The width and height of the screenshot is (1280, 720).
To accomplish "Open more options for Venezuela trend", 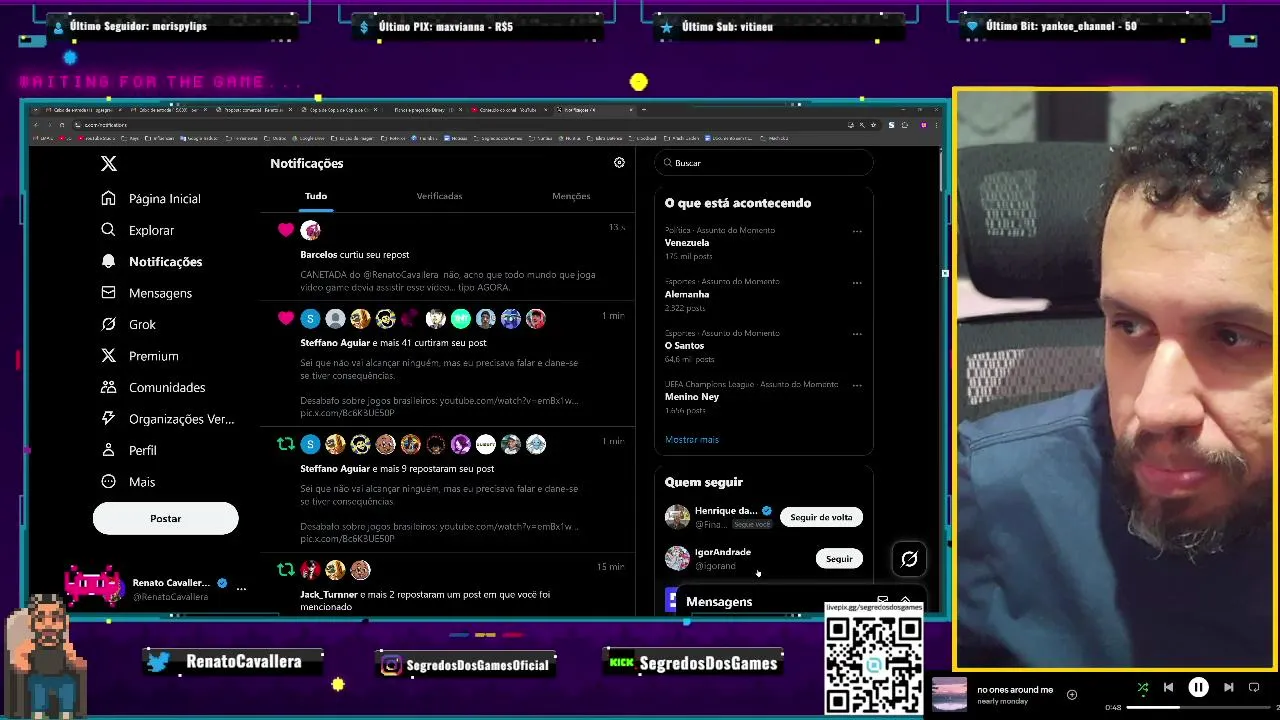I will (x=857, y=231).
